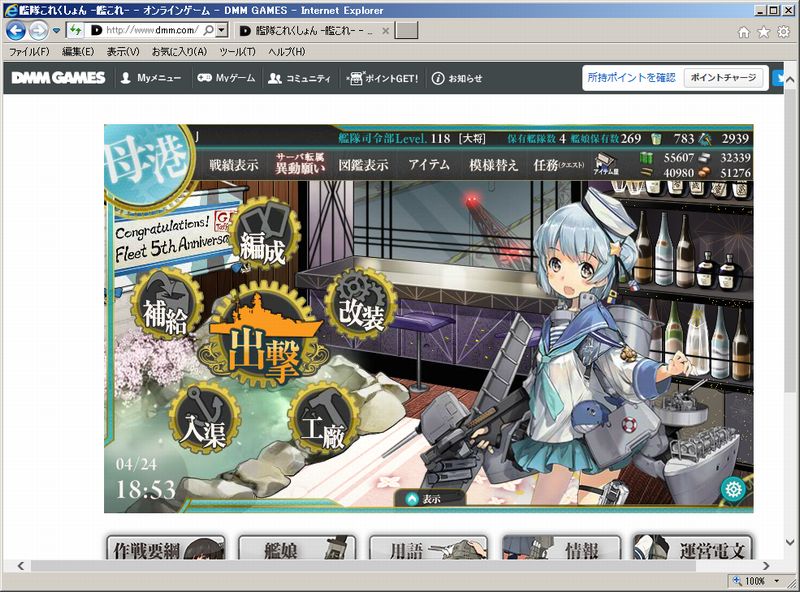Open the お気に入り(A) menu
This screenshot has height=592, width=800.
tap(180, 52)
